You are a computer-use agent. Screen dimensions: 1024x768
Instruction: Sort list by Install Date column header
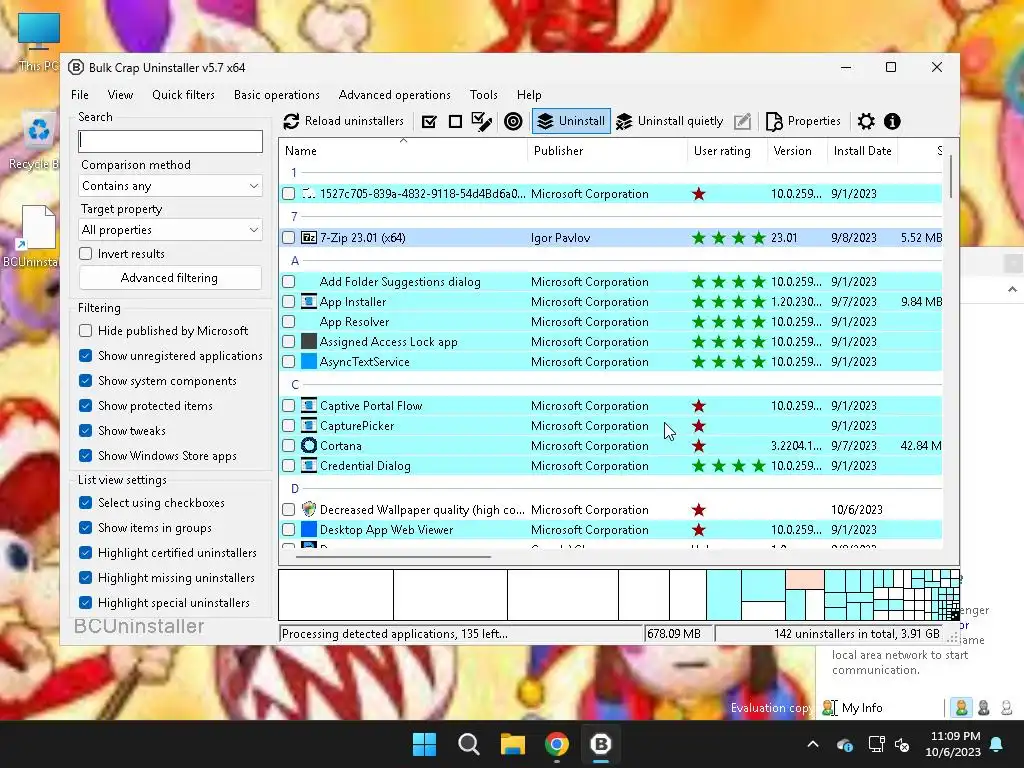pos(863,151)
